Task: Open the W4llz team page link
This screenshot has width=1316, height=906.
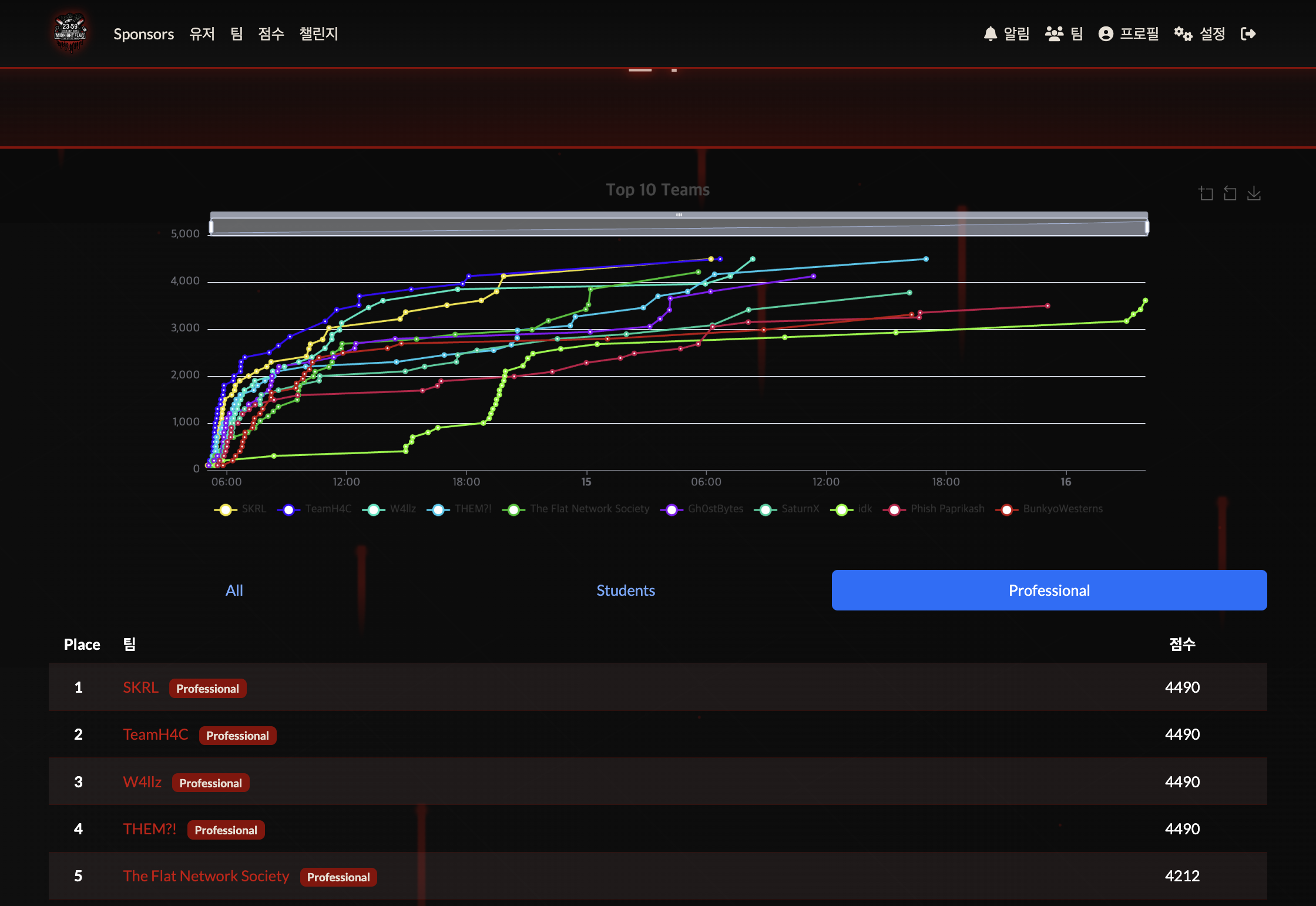Action: click(142, 782)
